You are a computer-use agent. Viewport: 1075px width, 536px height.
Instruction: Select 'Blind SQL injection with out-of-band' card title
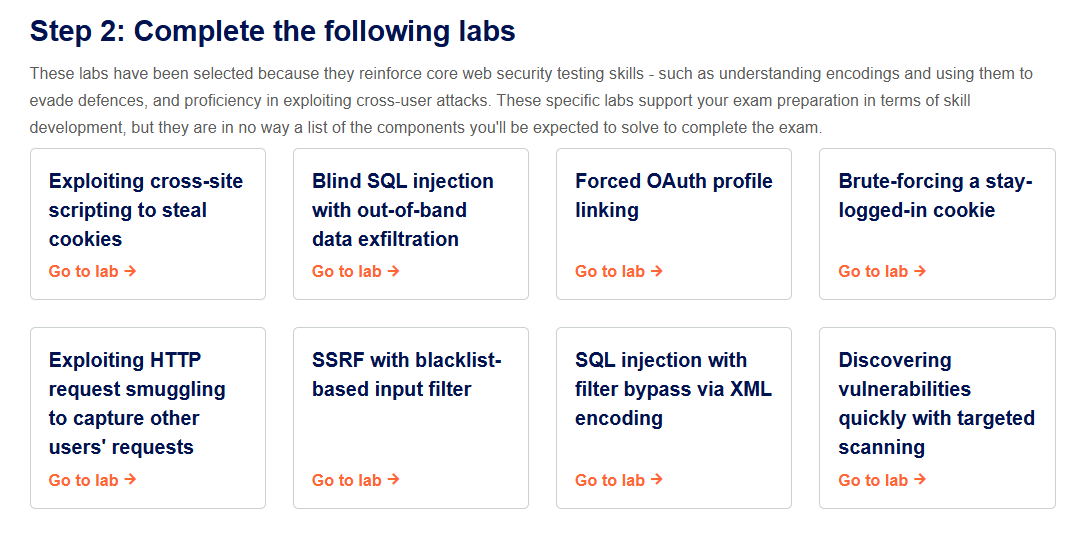402,210
